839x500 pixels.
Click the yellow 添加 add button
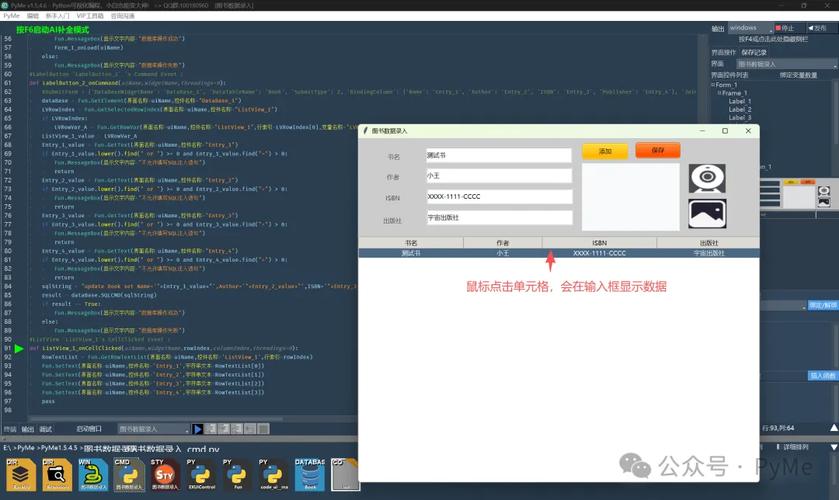605,151
